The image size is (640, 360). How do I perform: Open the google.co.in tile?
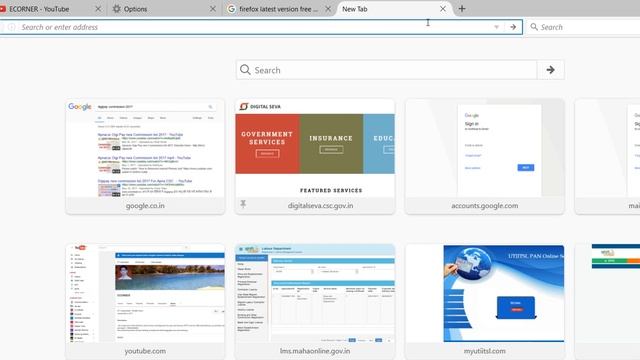(145, 156)
